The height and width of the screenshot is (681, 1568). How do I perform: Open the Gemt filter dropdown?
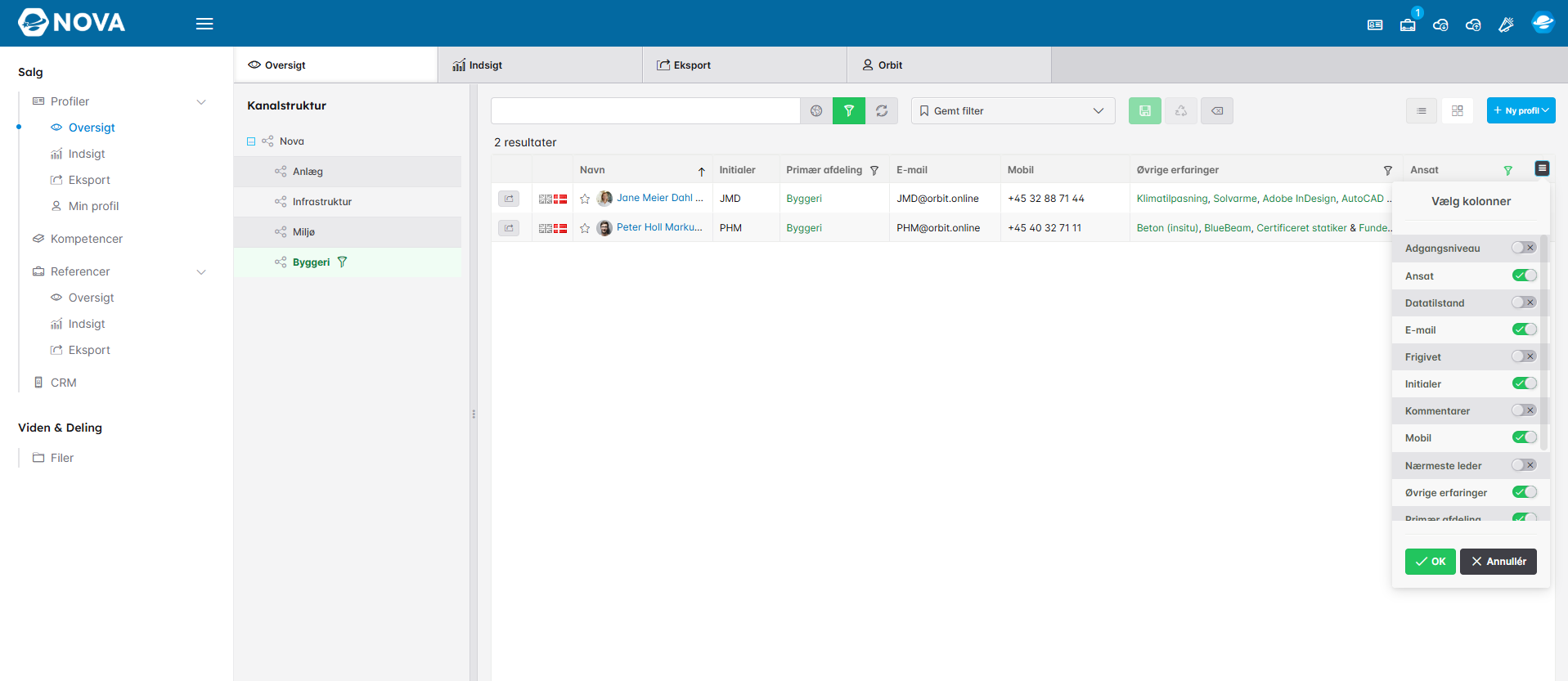click(1013, 110)
